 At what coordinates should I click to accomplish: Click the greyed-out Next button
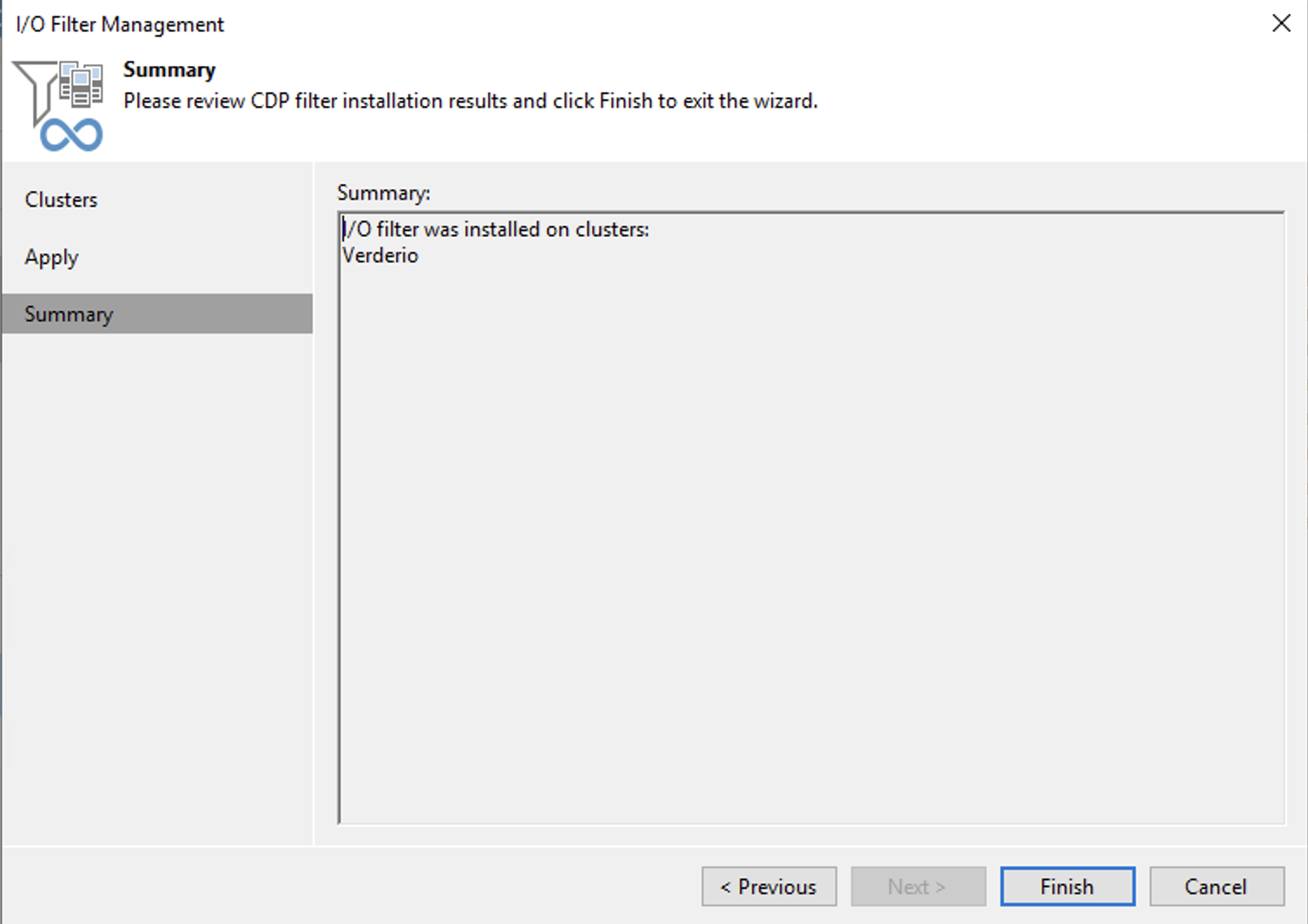pyautogui.click(x=918, y=887)
